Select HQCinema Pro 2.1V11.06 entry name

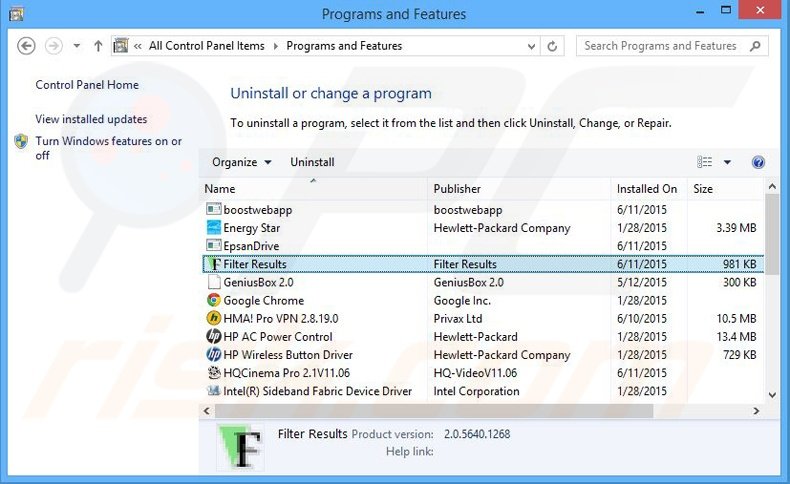pos(286,373)
